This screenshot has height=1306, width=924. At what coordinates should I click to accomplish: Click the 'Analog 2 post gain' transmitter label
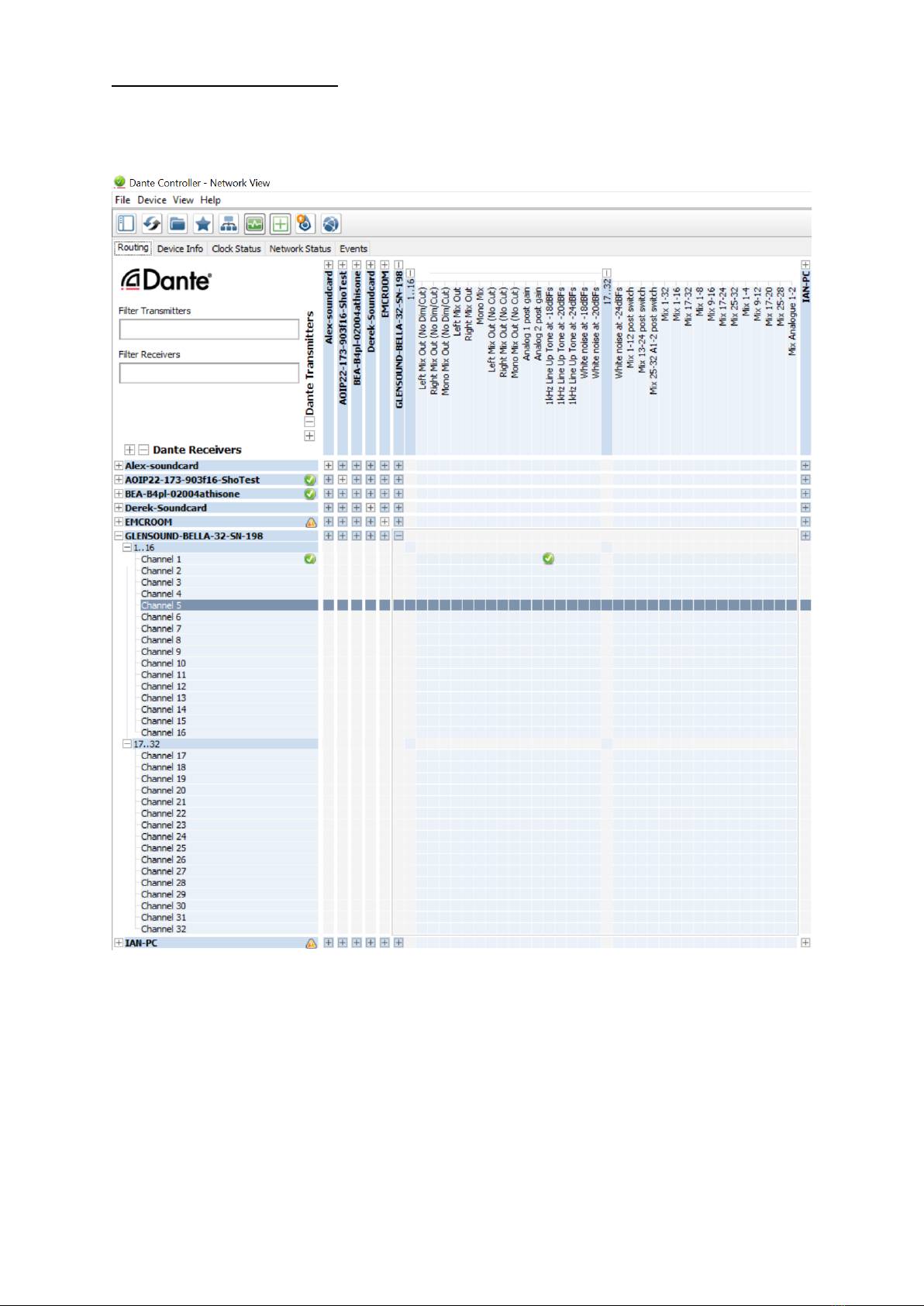pyautogui.click(x=538, y=323)
